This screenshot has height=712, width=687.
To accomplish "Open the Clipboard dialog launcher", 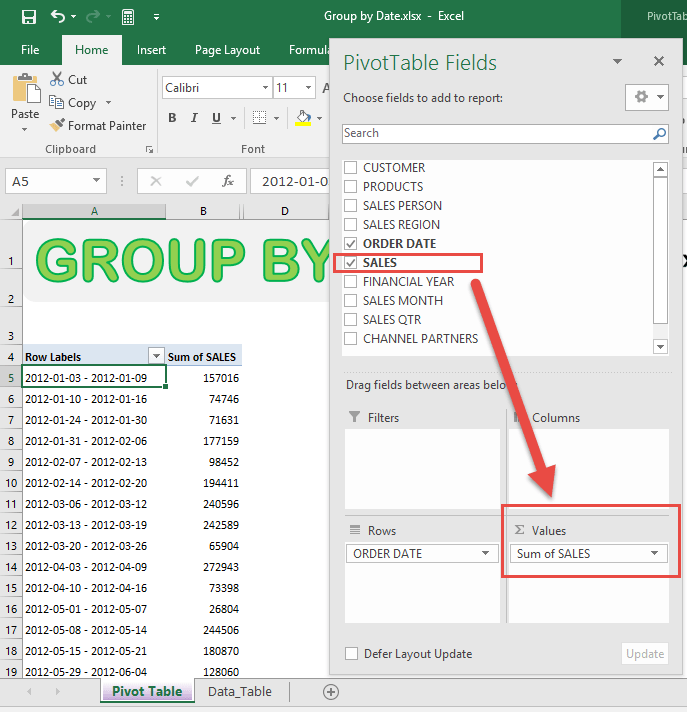I will coord(149,149).
